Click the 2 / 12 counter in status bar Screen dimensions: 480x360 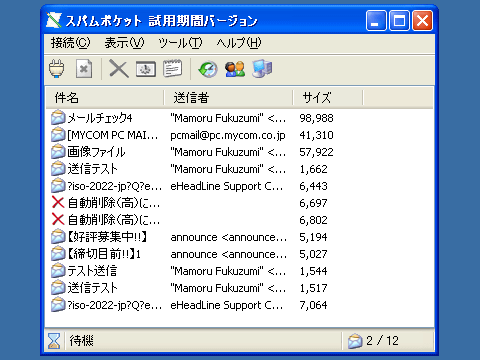(382, 341)
